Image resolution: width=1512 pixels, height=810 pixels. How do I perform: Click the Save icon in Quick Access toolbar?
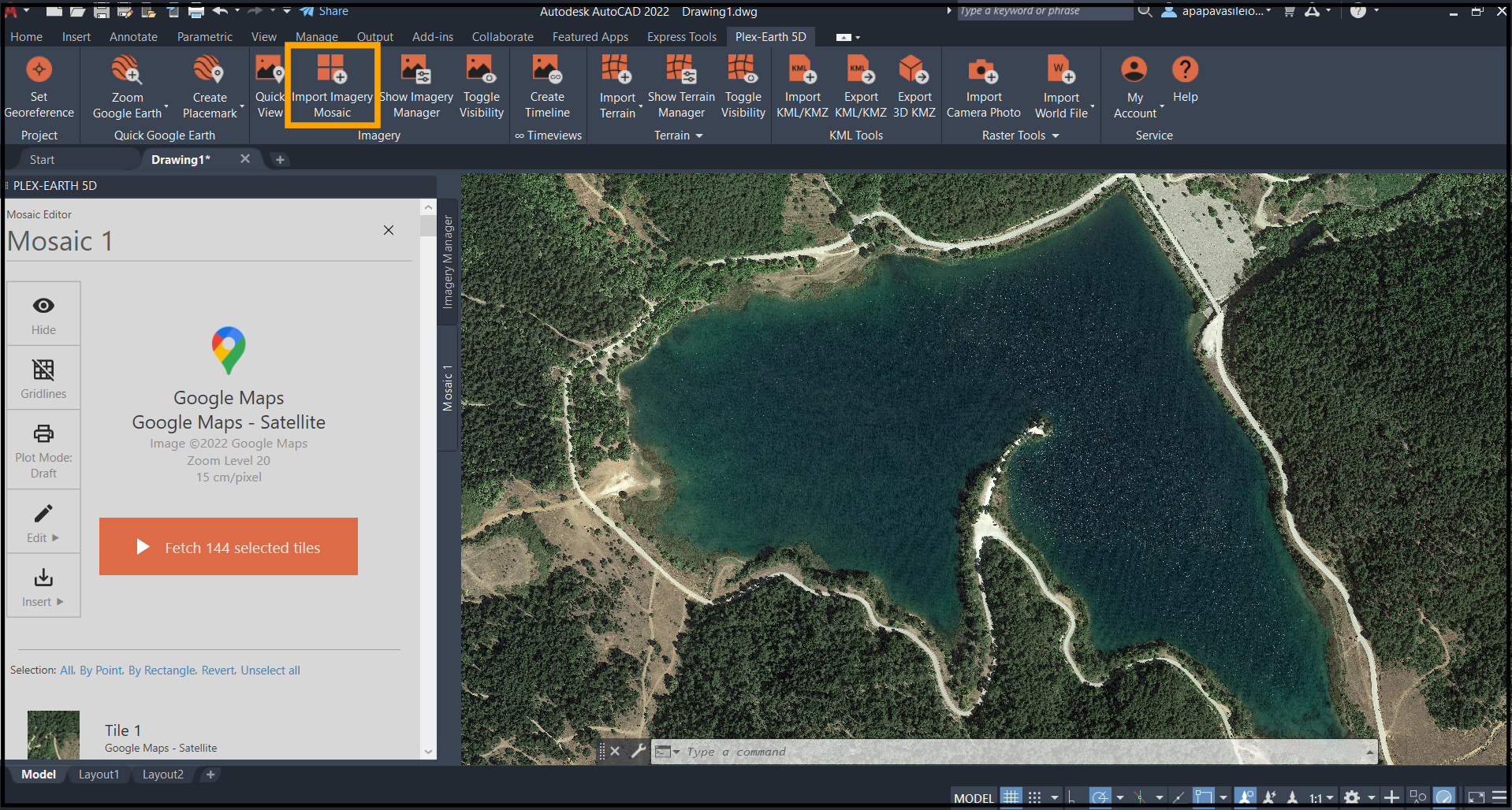102,11
